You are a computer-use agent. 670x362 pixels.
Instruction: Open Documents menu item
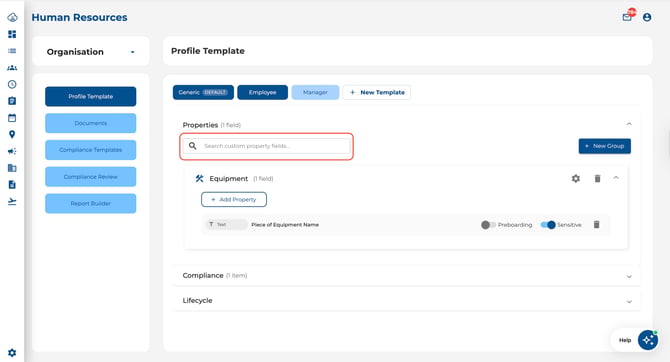[91, 123]
